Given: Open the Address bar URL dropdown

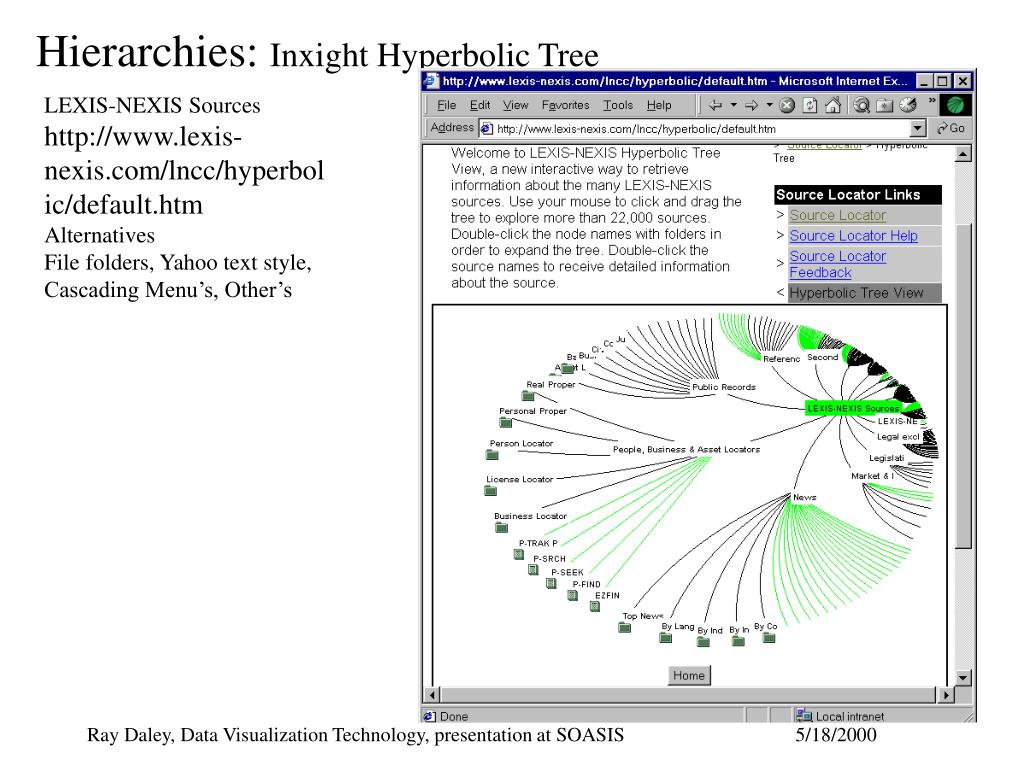Looking at the screenshot, I should (918, 129).
